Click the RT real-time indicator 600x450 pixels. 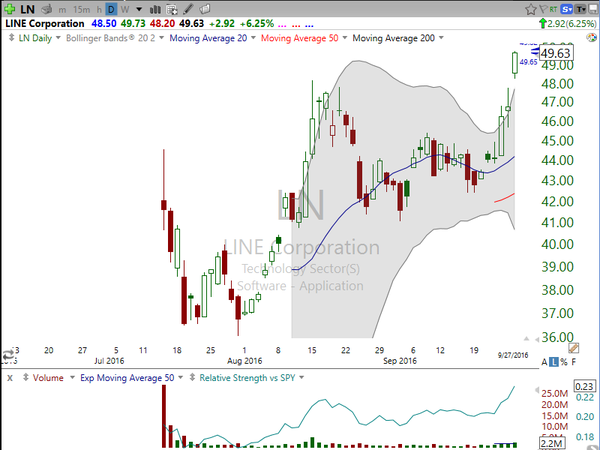pyautogui.click(x=553, y=9)
